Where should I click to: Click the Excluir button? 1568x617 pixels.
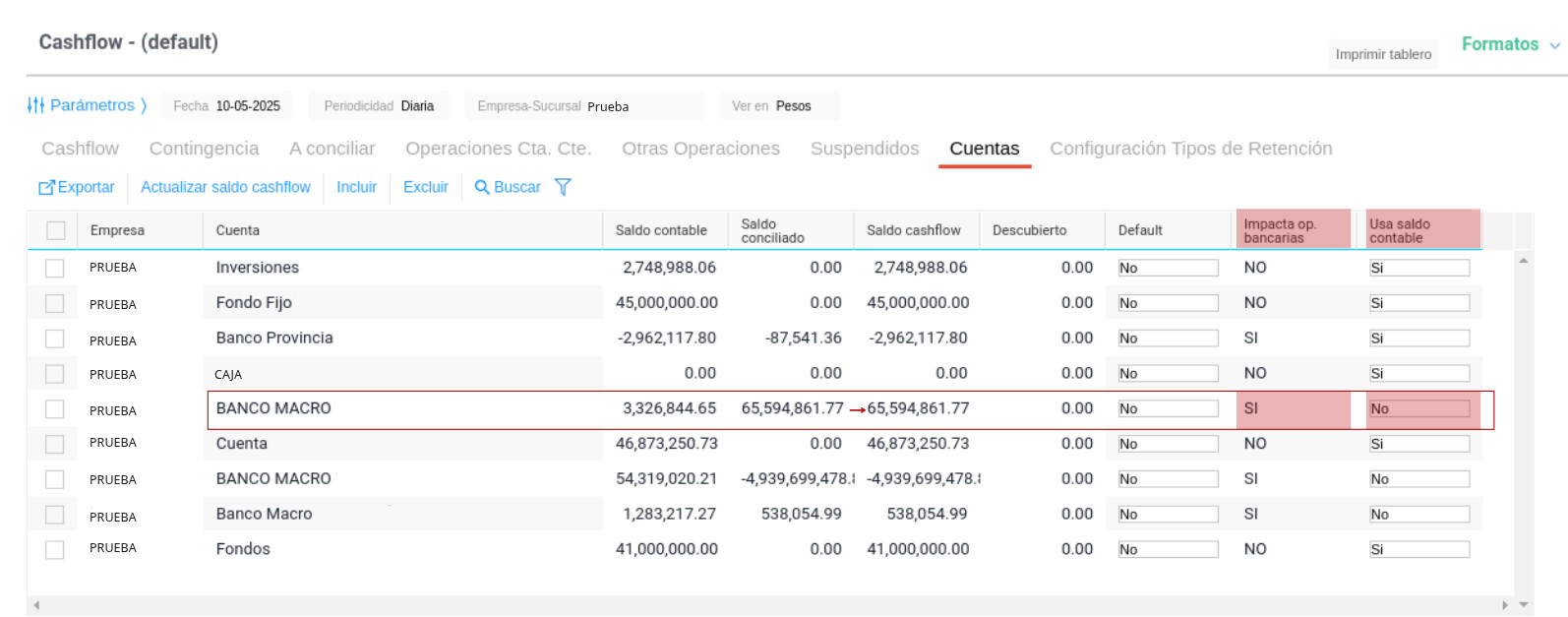click(x=425, y=187)
